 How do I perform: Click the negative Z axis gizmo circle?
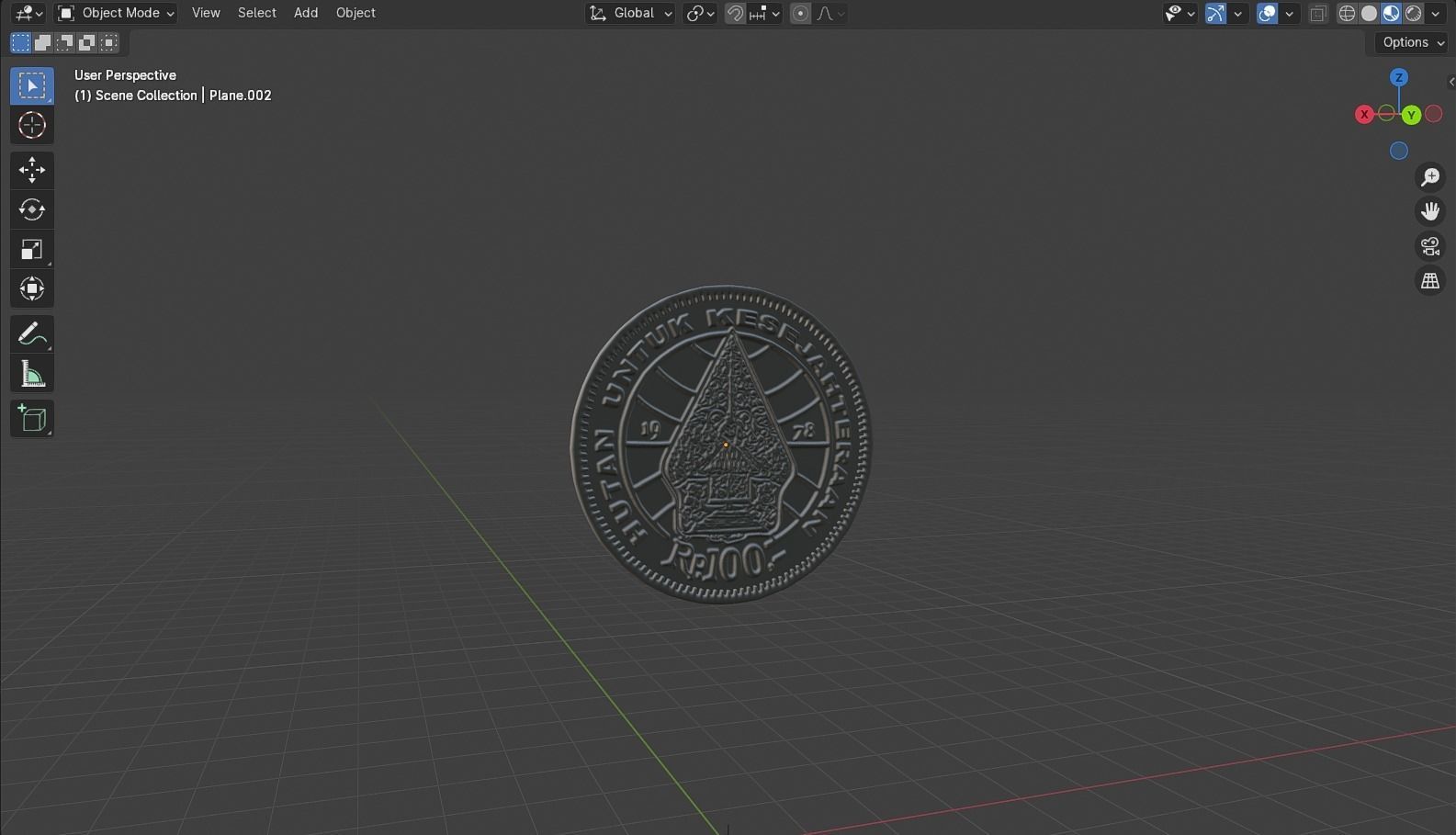(x=1399, y=151)
